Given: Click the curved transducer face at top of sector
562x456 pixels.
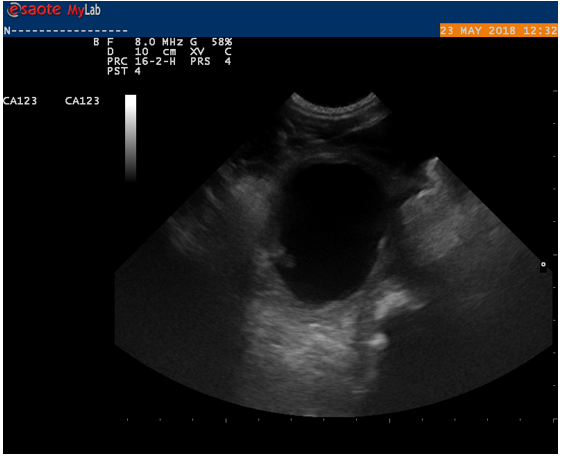Looking at the screenshot, I should (x=333, y=105).
